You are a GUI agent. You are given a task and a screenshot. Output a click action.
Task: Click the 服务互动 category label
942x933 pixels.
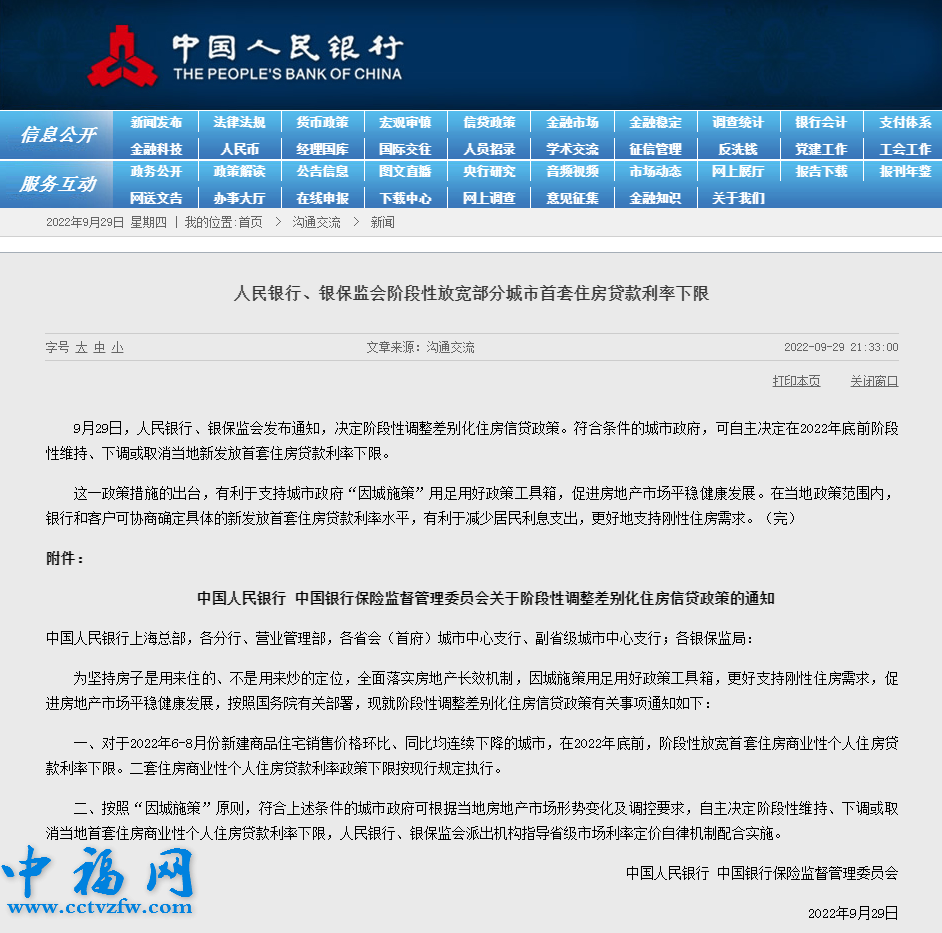[x=58, y=184]
